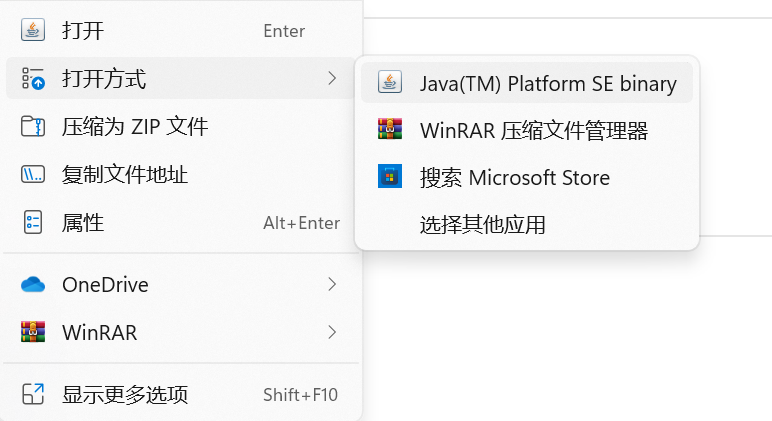This screenshot has height=421, width=772.
Task: Expand the 打开方式 submenu arrow
Action: click(x=332, y=78)
